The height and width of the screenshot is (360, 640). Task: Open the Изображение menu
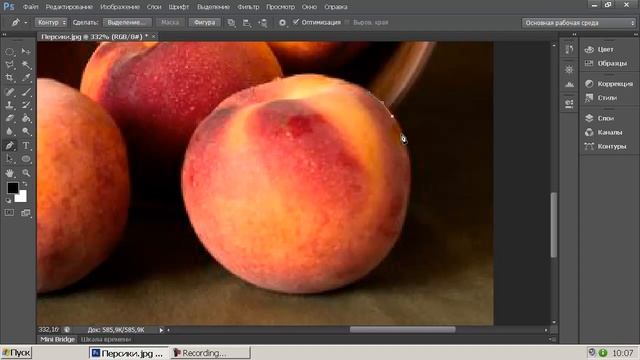click(x=120, y=7)
